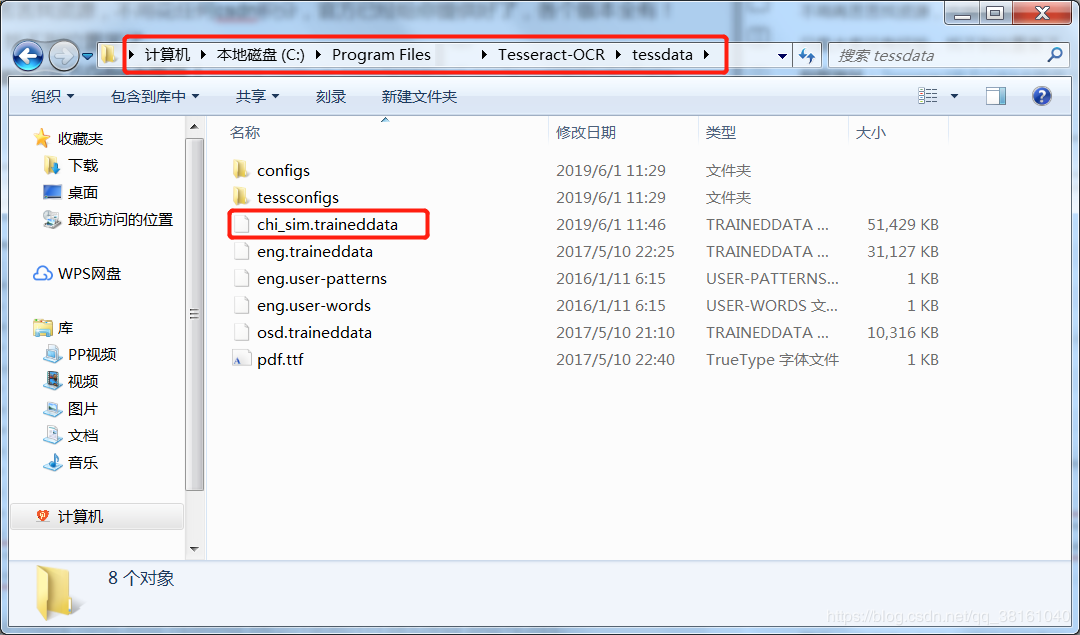This screenshot has width=1080, height=635.
Task: Click the magnifier search icon
Action: (1055, 55)
